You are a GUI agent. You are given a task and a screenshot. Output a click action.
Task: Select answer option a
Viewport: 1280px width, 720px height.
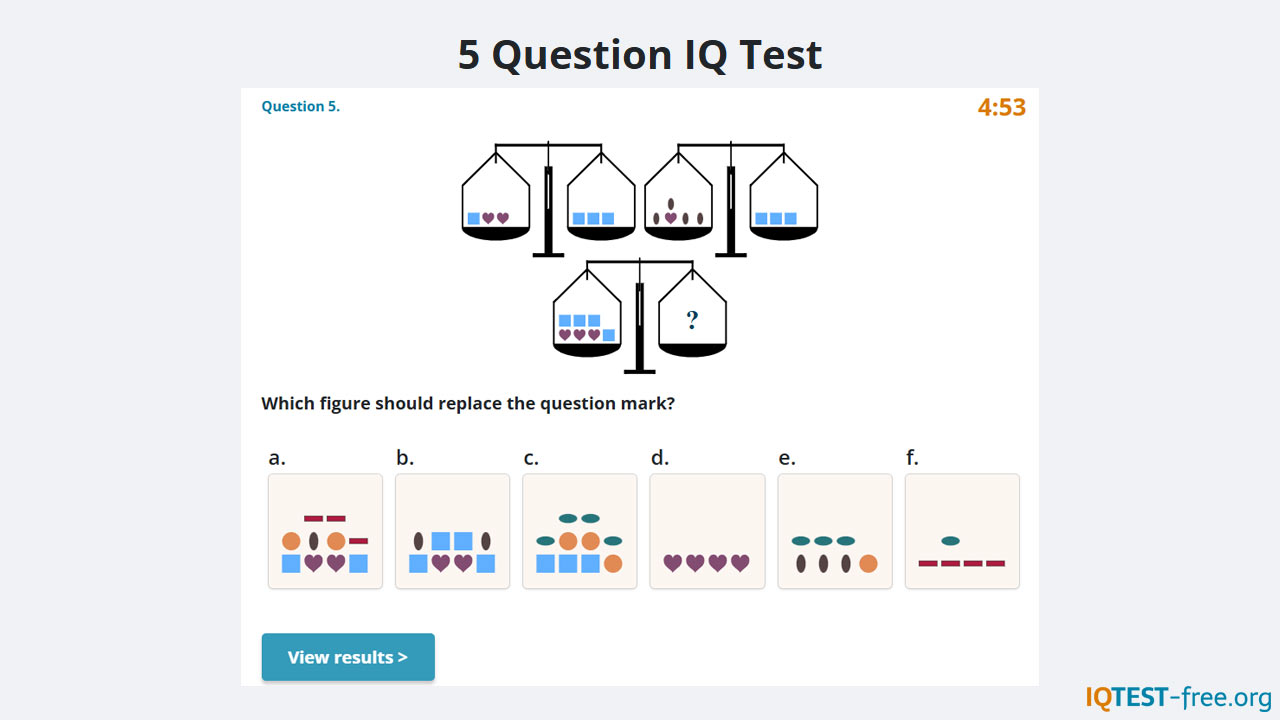pos(324,530)
